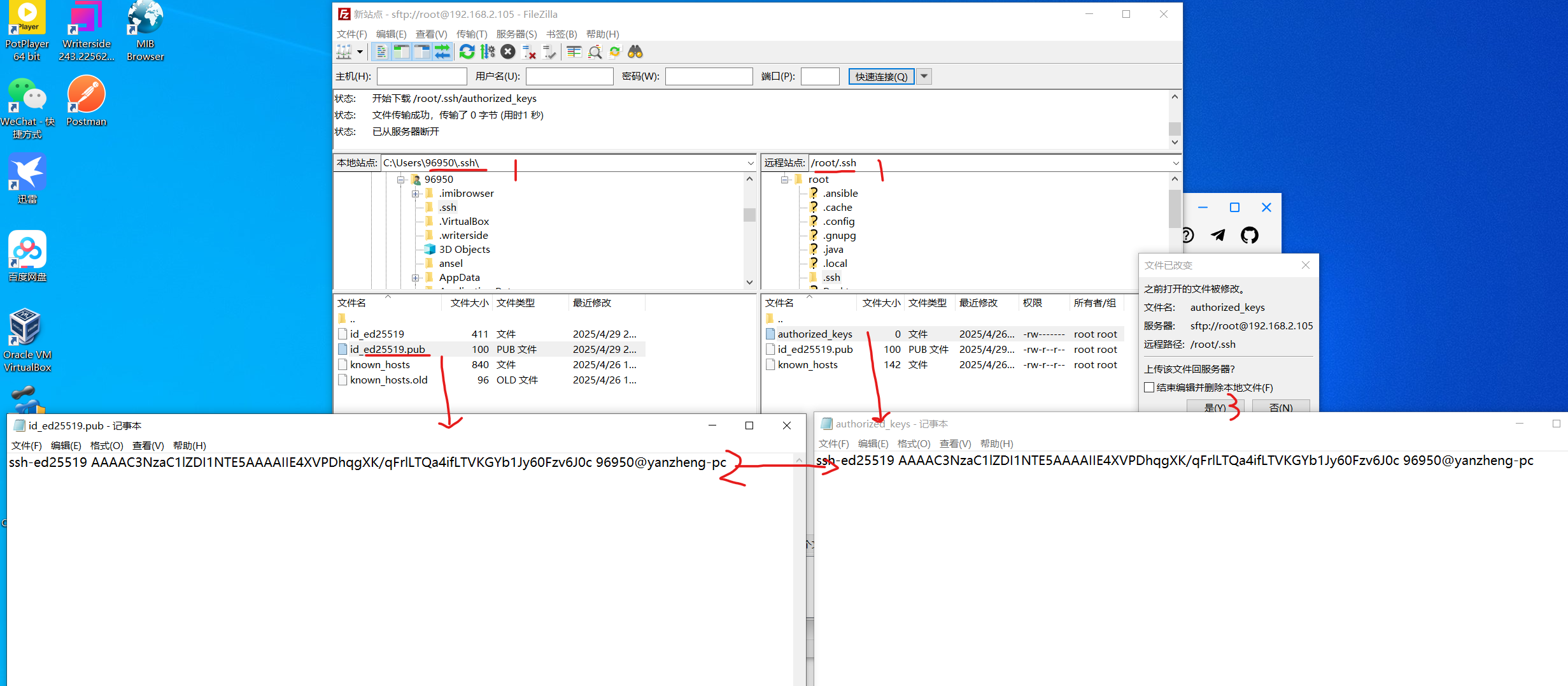The image size is (1568, 686).
Task: Click the disconnect from server icon
Action: tap(528, 52)
